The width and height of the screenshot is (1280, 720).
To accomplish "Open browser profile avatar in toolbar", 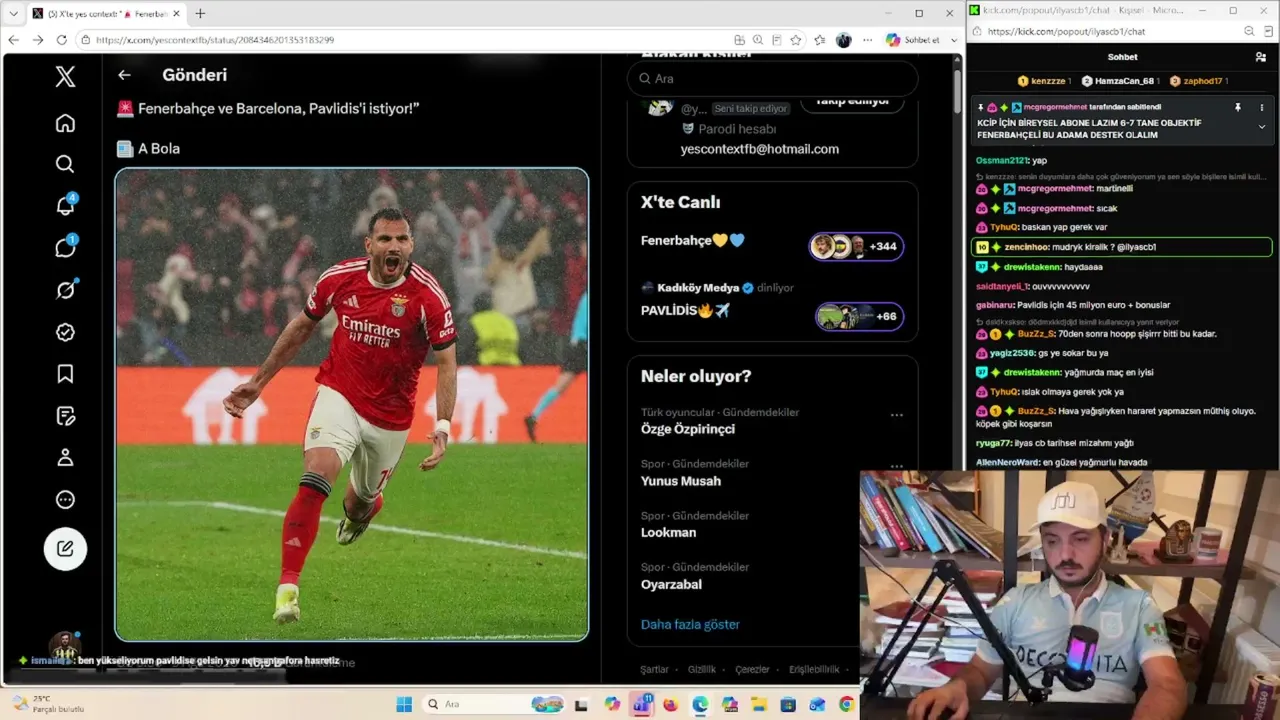I will tap(843, 40).
